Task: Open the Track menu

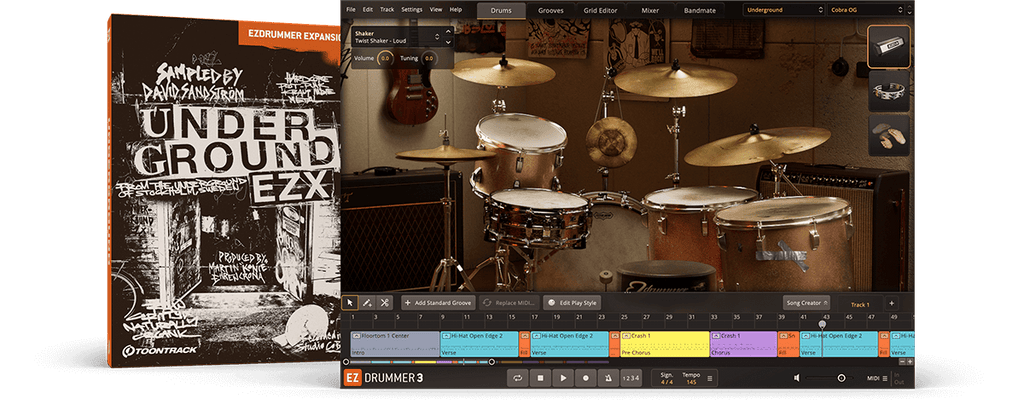Action: tap(387, 10)
